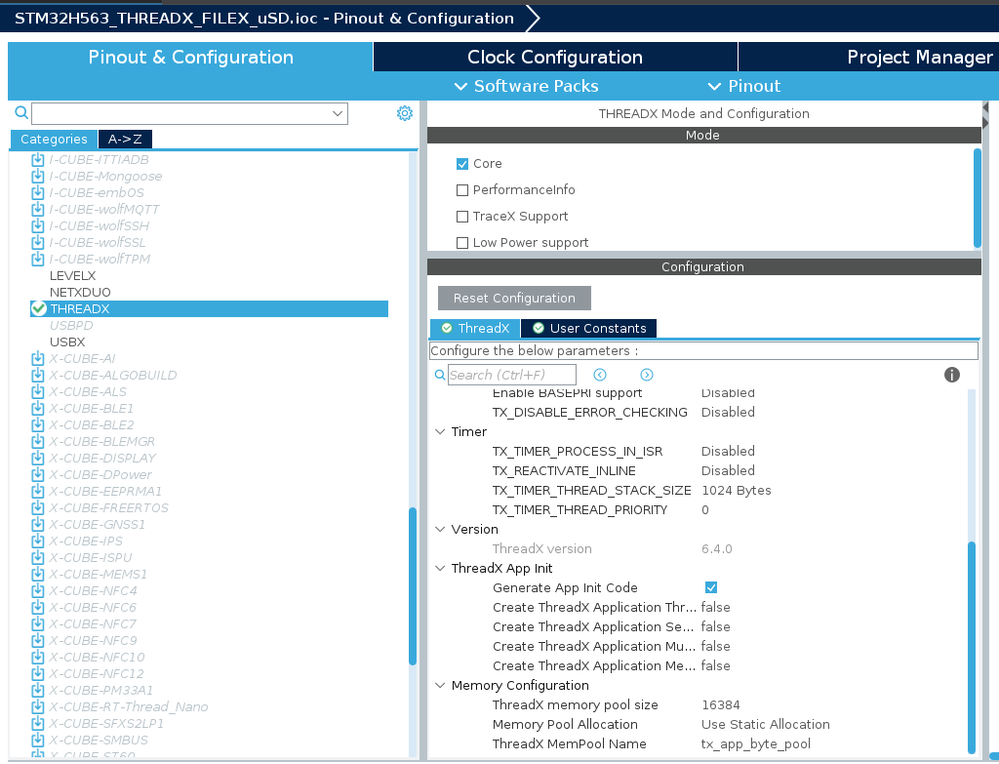Click the download icon next to X-CUBE-ALS
This screenshot has width=999, height=764.
38,391
